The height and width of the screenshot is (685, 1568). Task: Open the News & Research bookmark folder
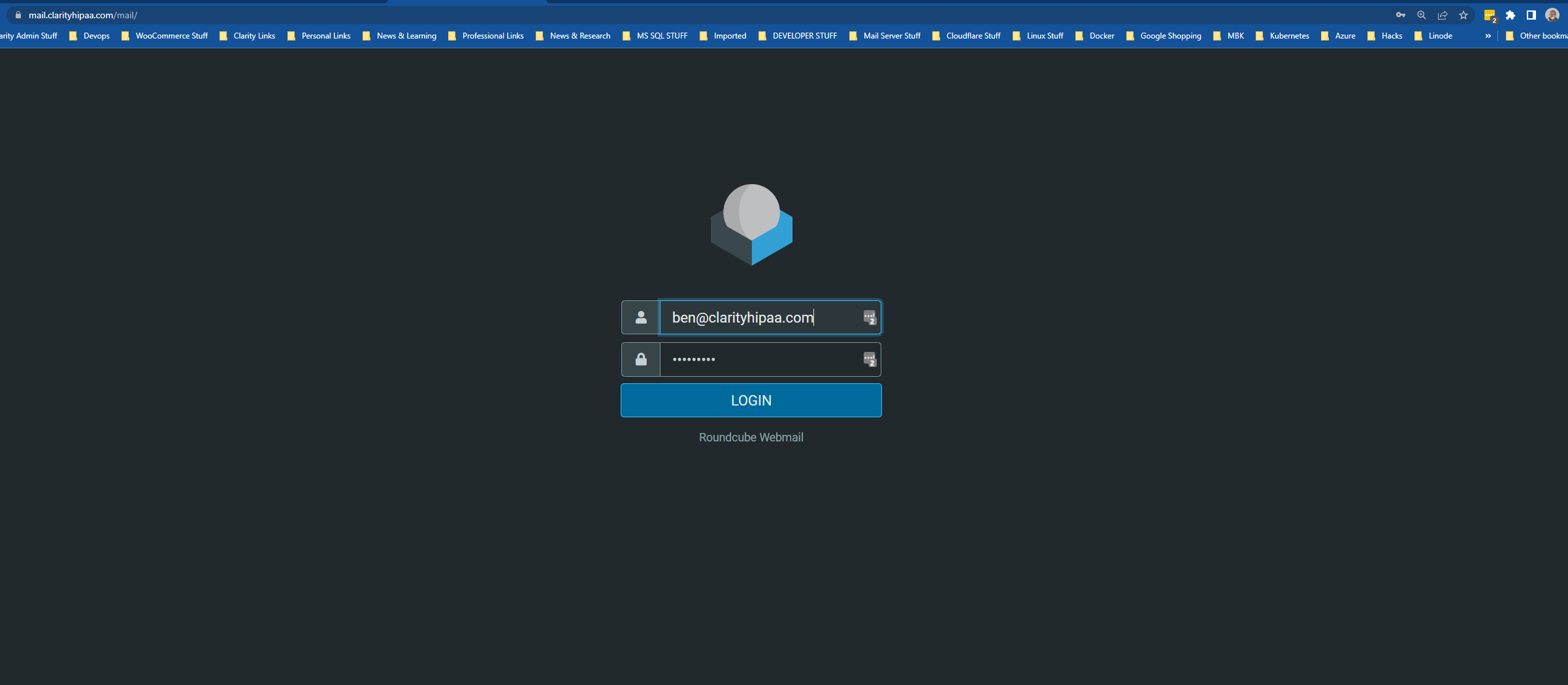(x=573, y=36)
